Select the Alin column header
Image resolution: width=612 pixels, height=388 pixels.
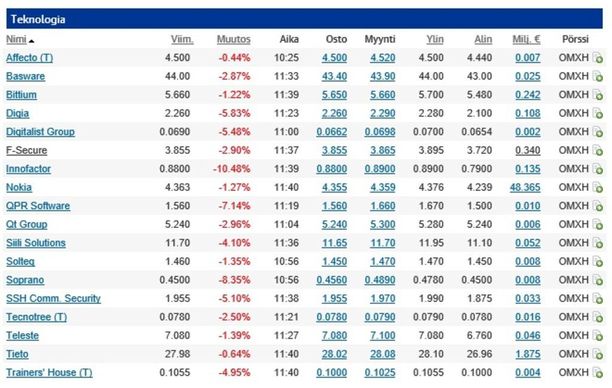click(483, 39)
